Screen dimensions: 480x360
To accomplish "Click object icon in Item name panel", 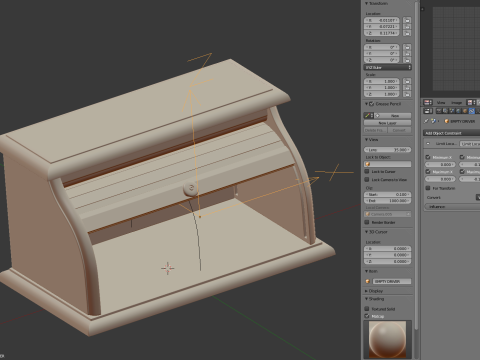I will click(x=368, y=282).
